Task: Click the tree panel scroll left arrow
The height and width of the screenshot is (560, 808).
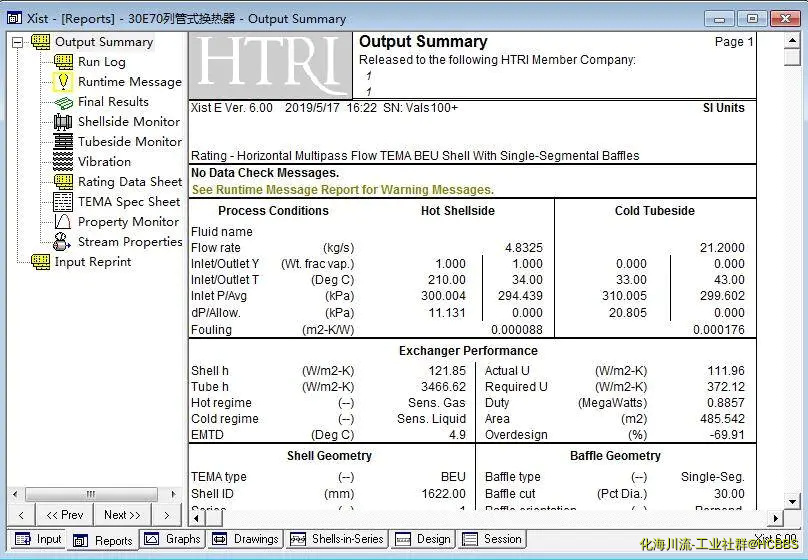Action: [x=15, y=495]
